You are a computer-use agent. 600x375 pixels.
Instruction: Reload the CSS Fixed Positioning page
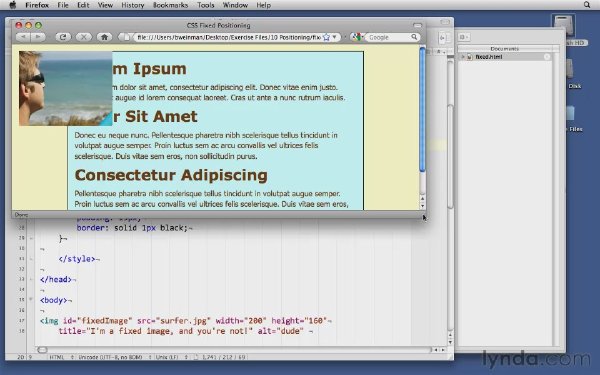click(x=63, y=37)
